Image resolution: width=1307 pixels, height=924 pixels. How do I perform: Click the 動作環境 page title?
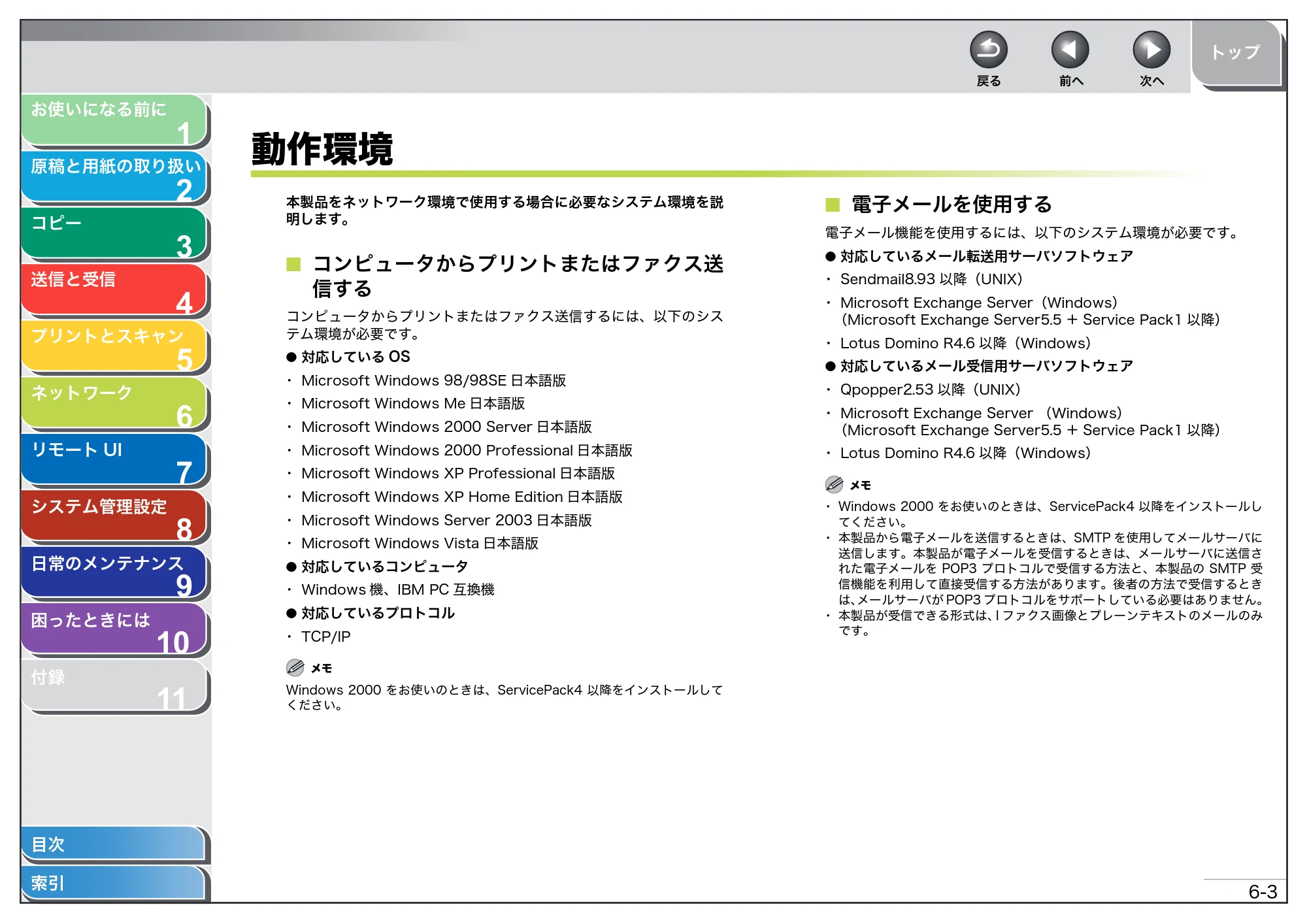click(x=322, y=149)
